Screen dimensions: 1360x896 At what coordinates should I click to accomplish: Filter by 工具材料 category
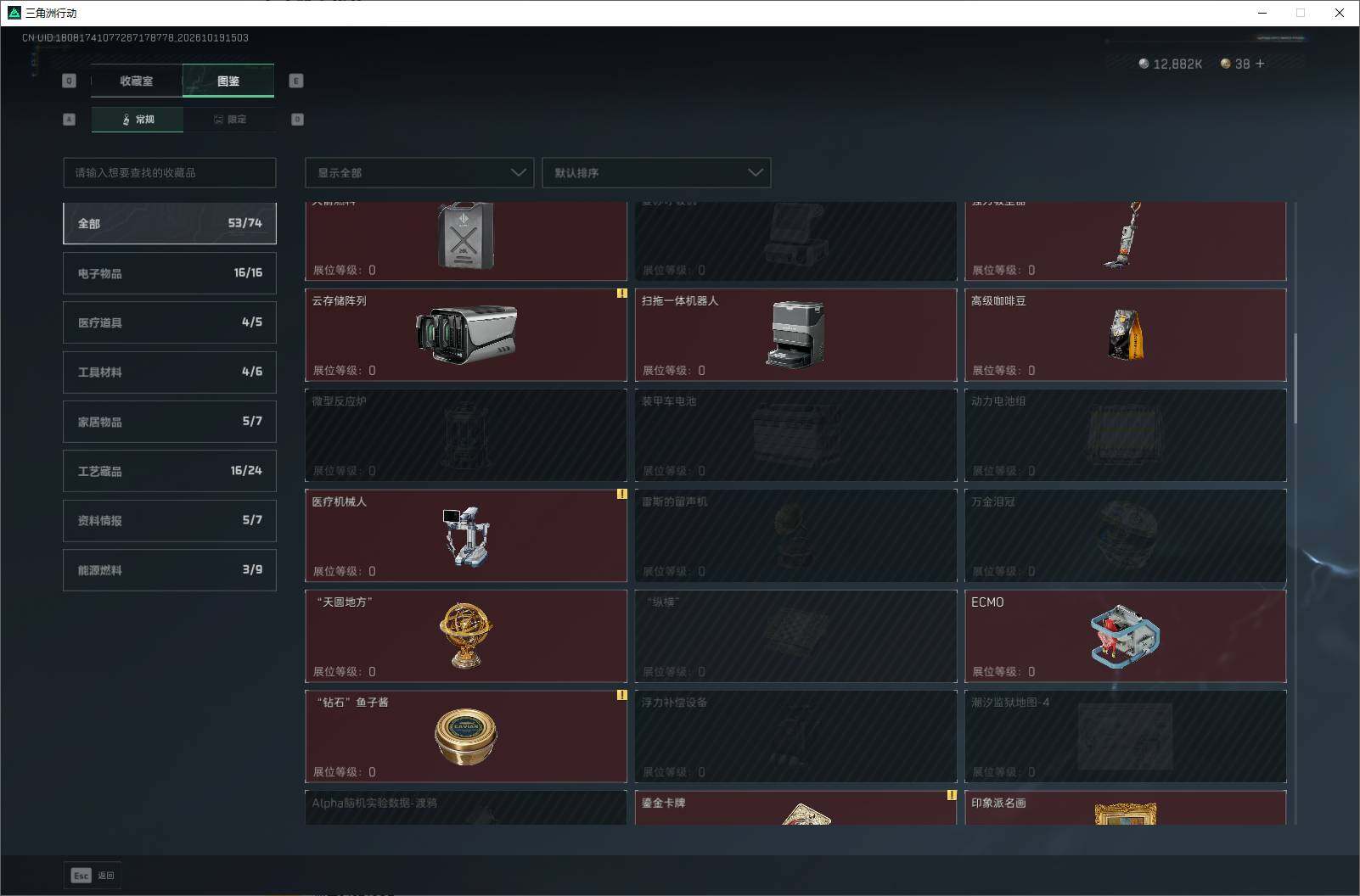(x=170, y=372)
